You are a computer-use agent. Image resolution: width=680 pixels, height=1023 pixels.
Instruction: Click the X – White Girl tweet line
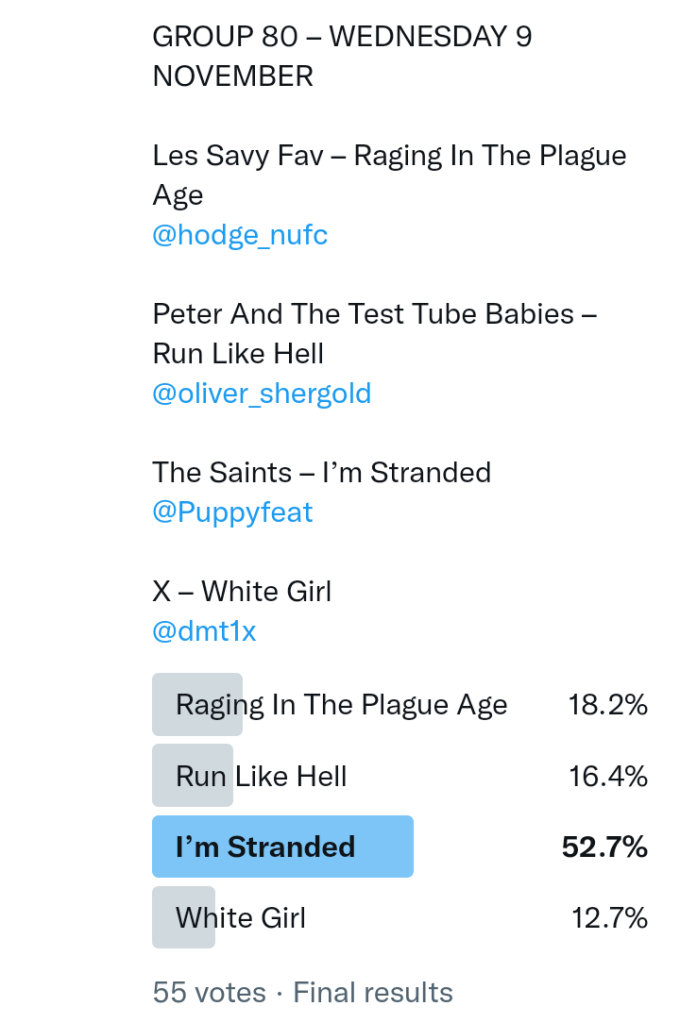click(x=242, y=591)
